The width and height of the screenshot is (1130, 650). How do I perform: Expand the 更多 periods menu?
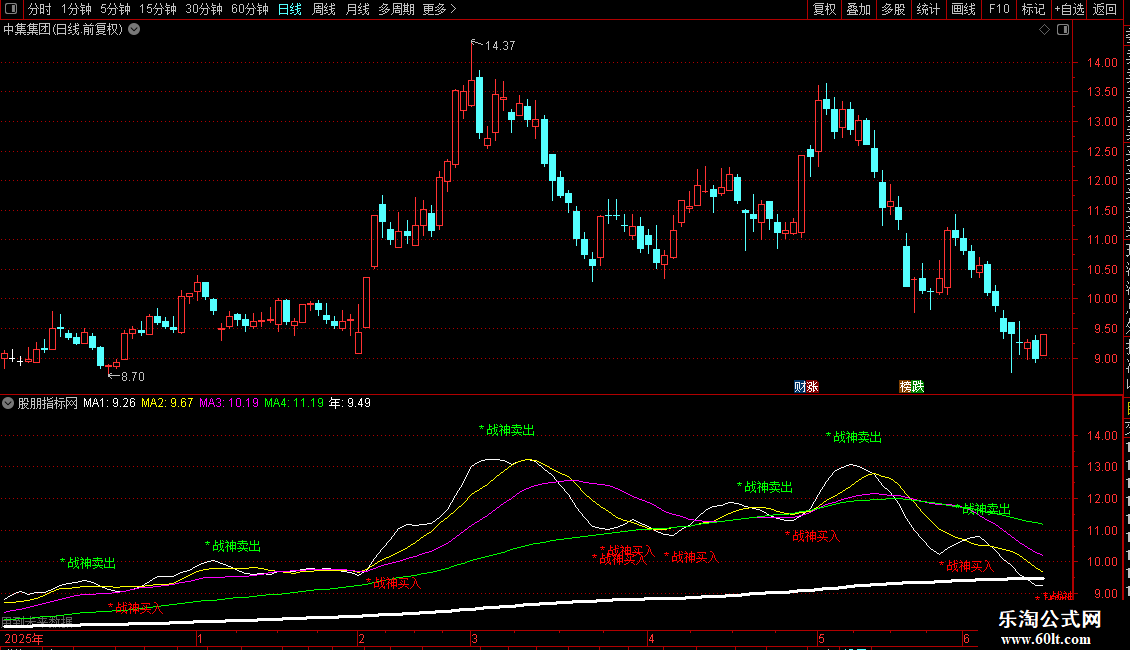(x=440, y=9)
